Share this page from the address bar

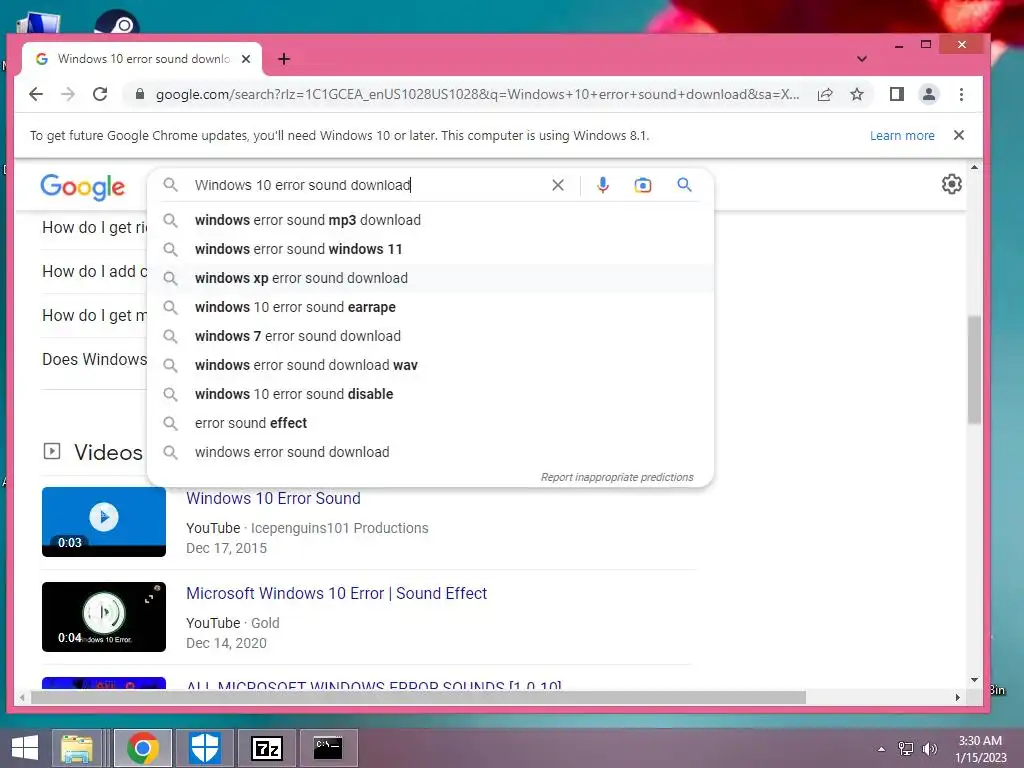click(x=825, y=94)
